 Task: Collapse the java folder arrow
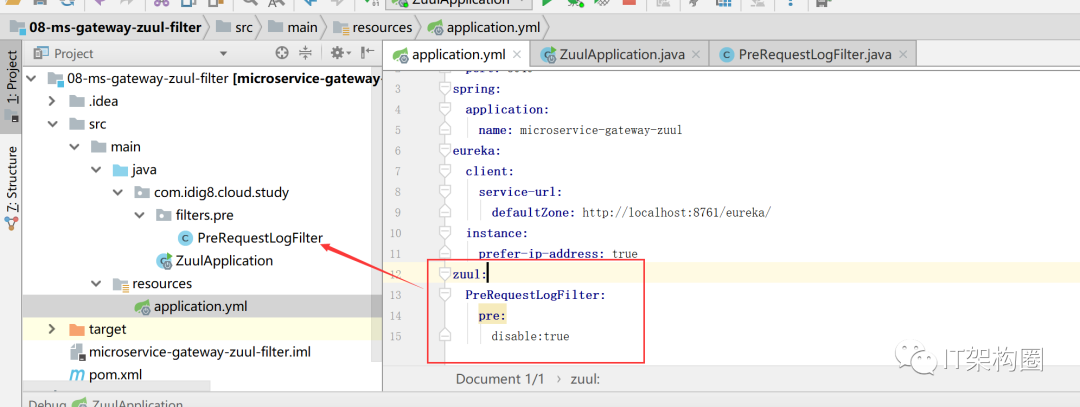point(96,169)
